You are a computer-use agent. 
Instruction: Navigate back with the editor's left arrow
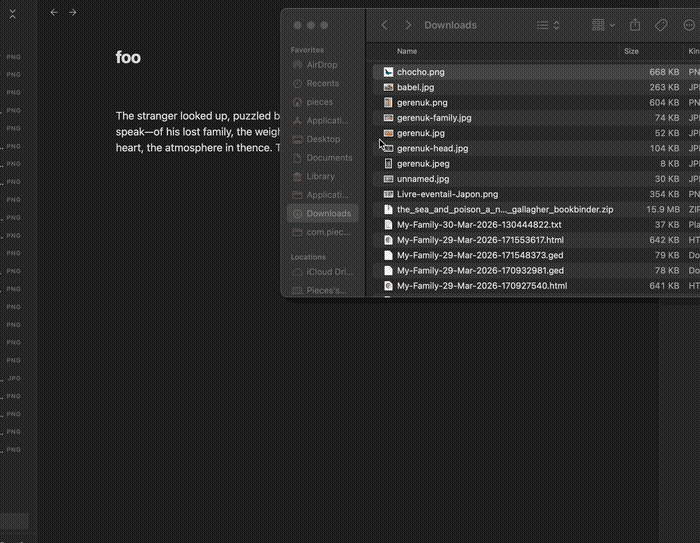54,13
